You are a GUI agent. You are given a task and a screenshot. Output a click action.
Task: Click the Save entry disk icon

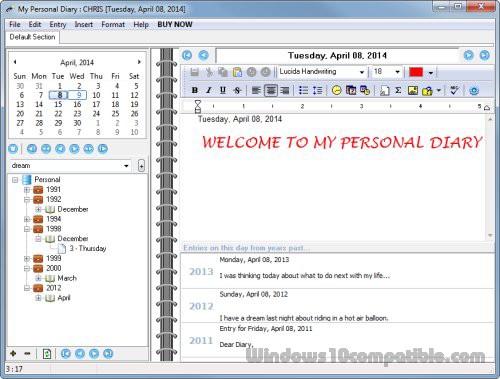(x=195, y=72)
